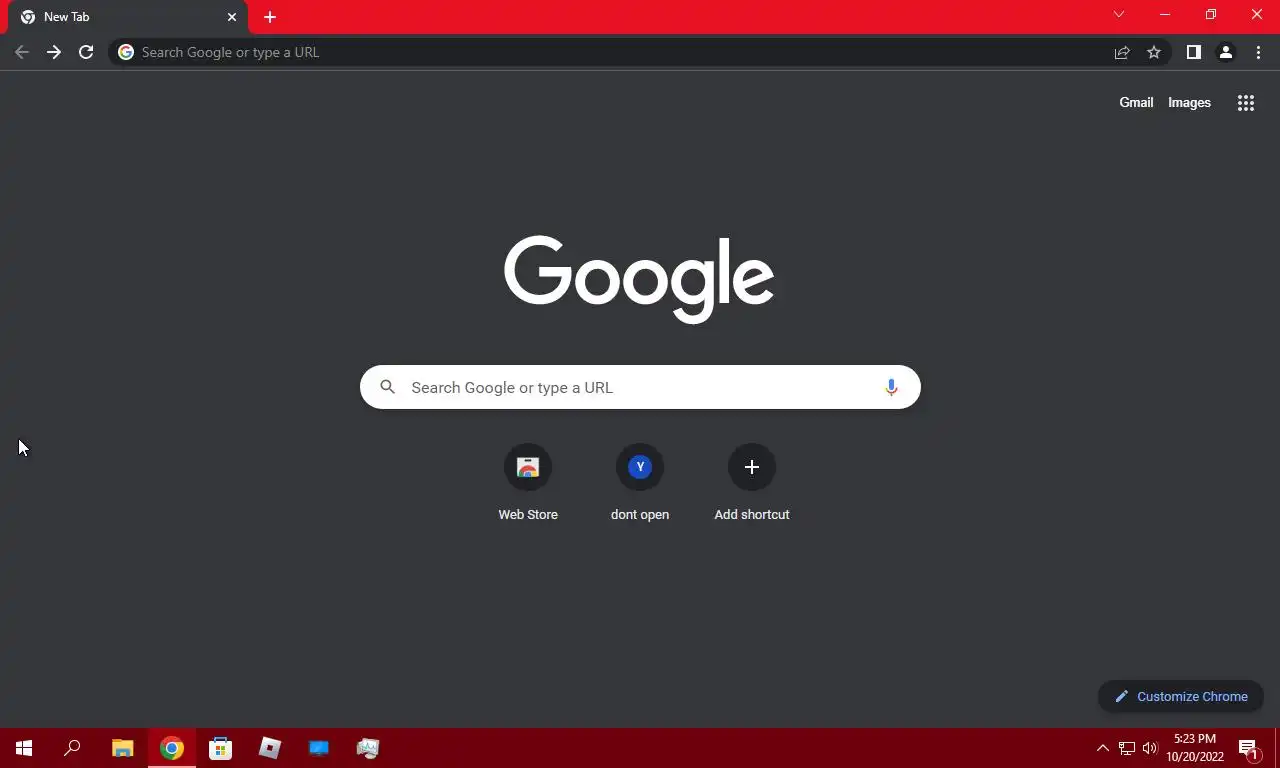Launch File Explorer from taskbar
This screenshot has width=1280, height=768.
coord(123,748)
